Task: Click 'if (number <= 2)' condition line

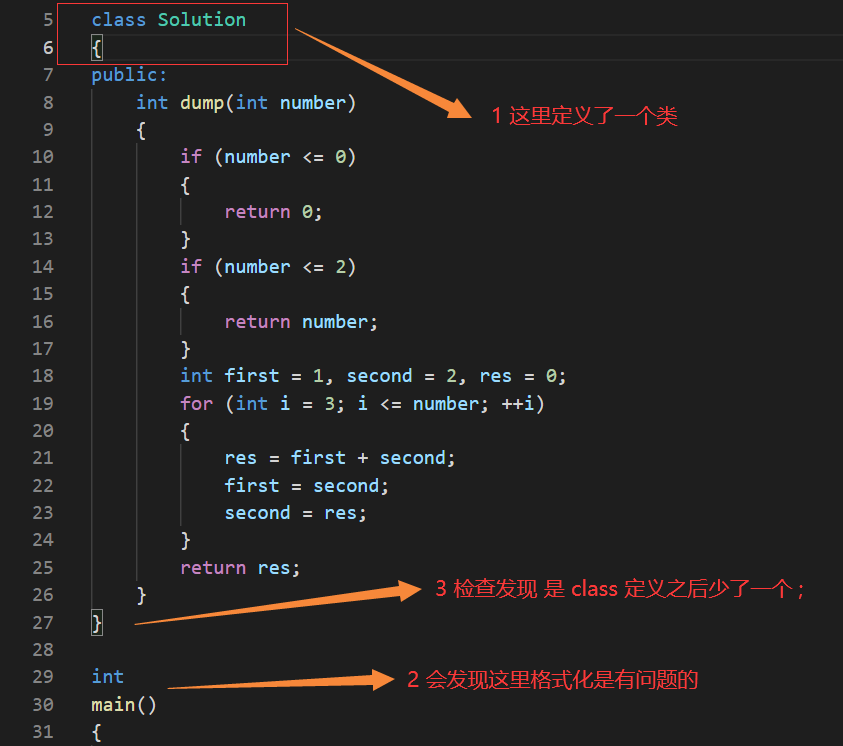Action: [268, 267]
